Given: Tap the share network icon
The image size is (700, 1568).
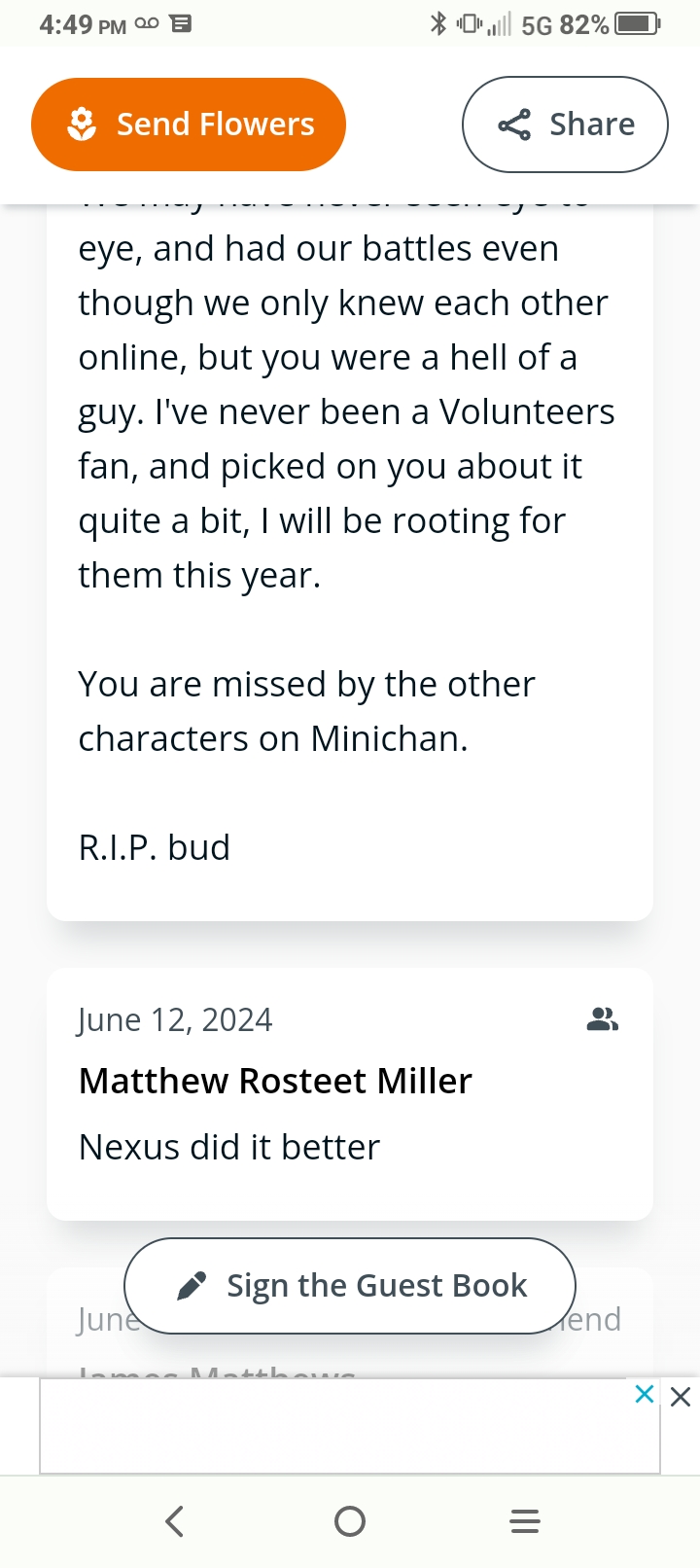Looking at the screenshot, I should coord(514,125).
